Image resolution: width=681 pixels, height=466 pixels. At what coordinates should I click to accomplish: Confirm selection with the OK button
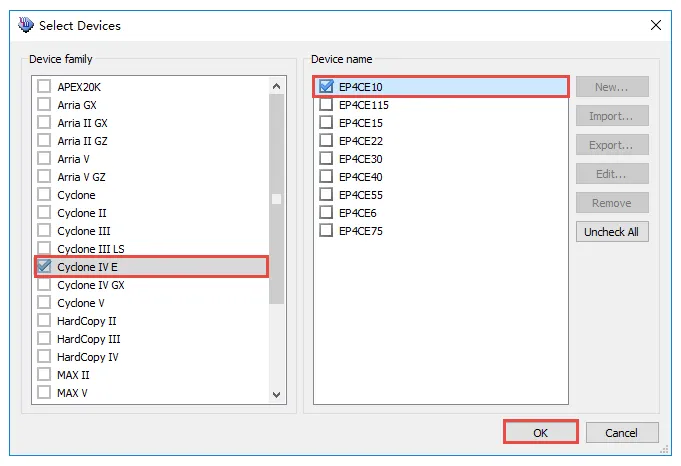click(541, 433)
